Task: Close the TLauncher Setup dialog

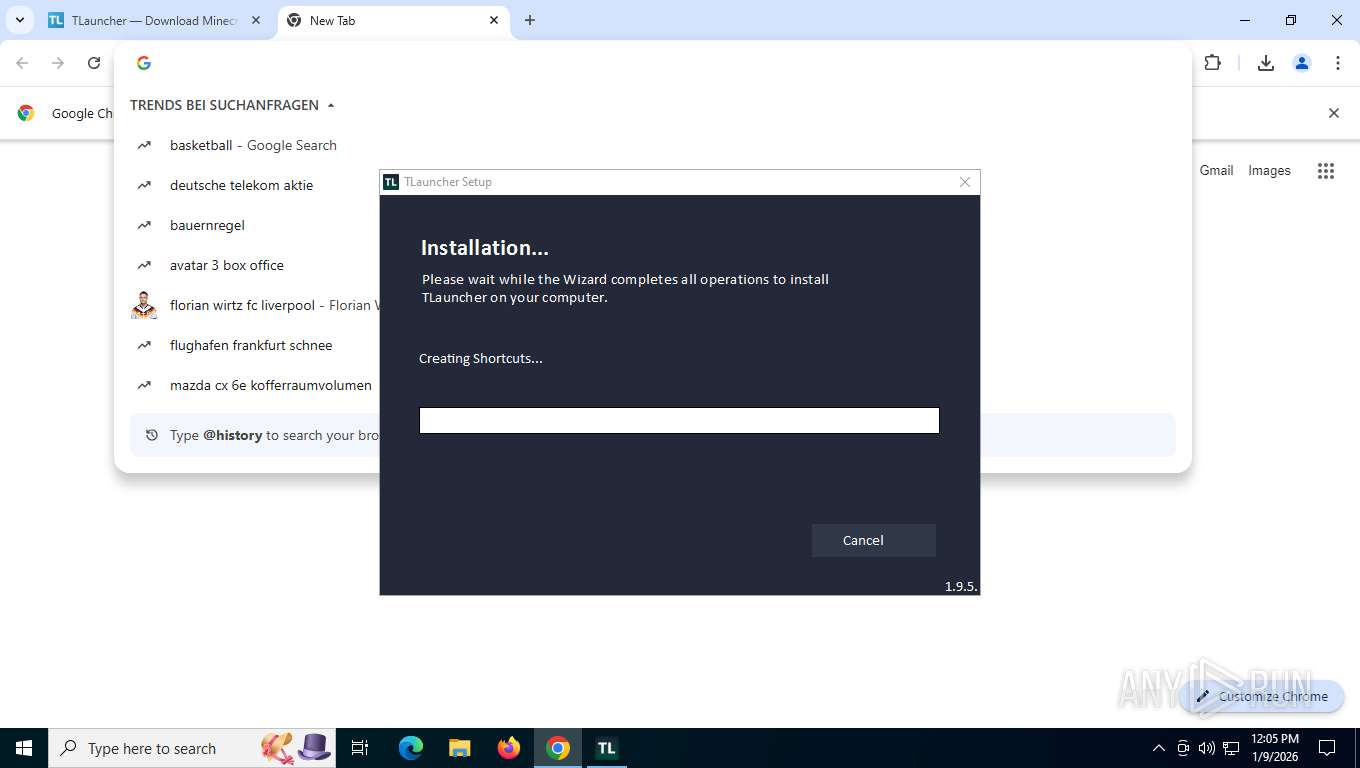Action: tap(965, 182)
